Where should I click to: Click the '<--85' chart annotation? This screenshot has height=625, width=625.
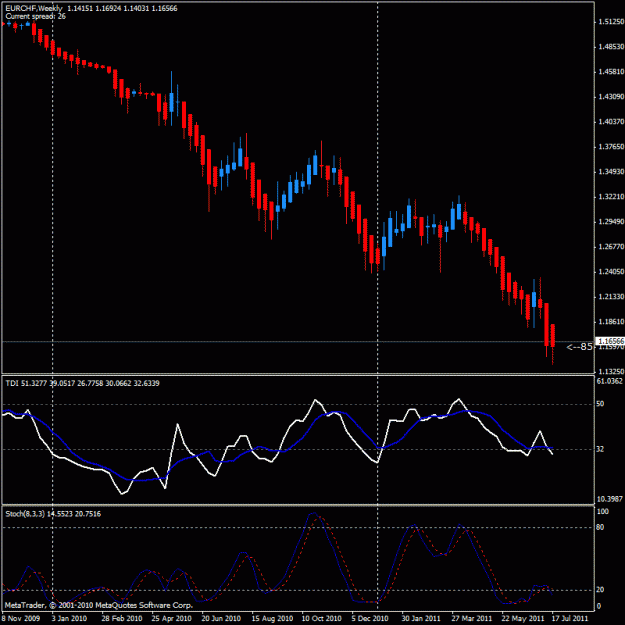(x=579, y=347)
